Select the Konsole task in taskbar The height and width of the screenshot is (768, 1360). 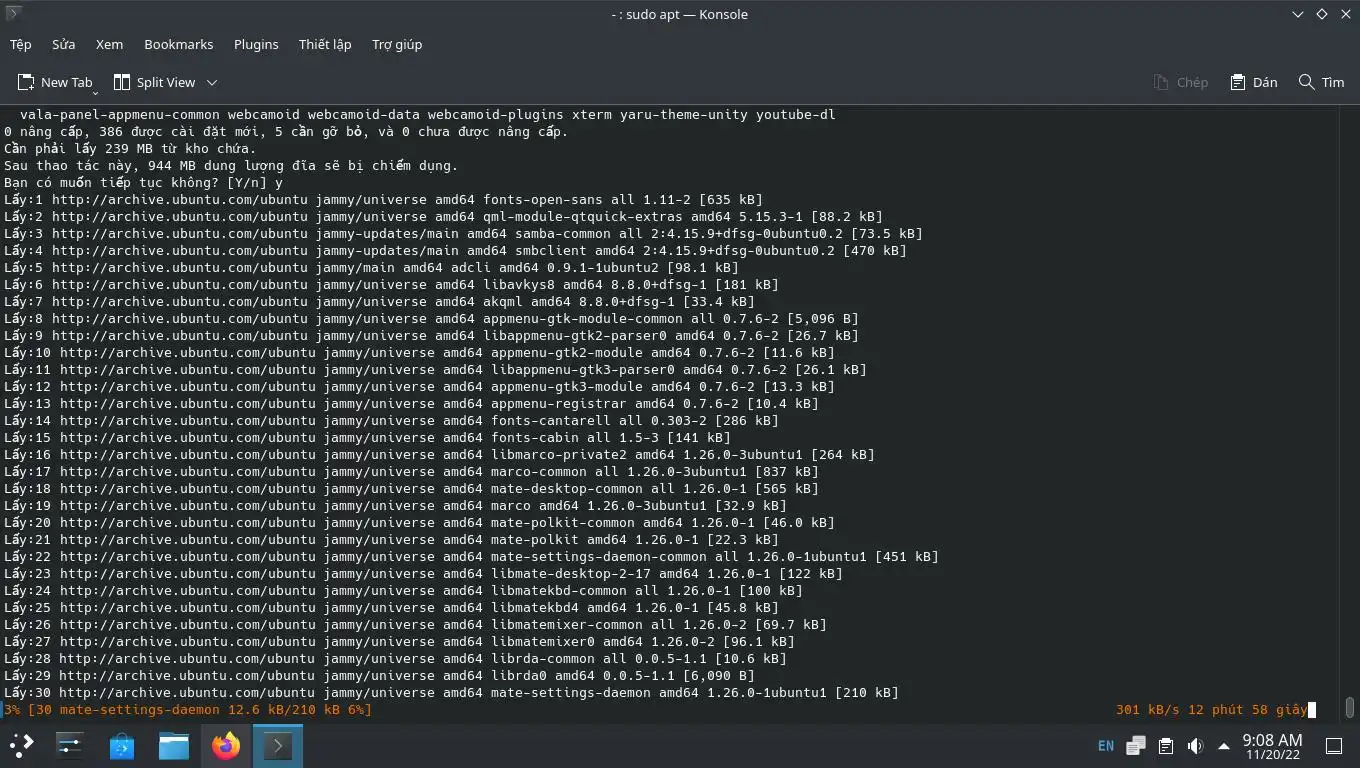278,745
